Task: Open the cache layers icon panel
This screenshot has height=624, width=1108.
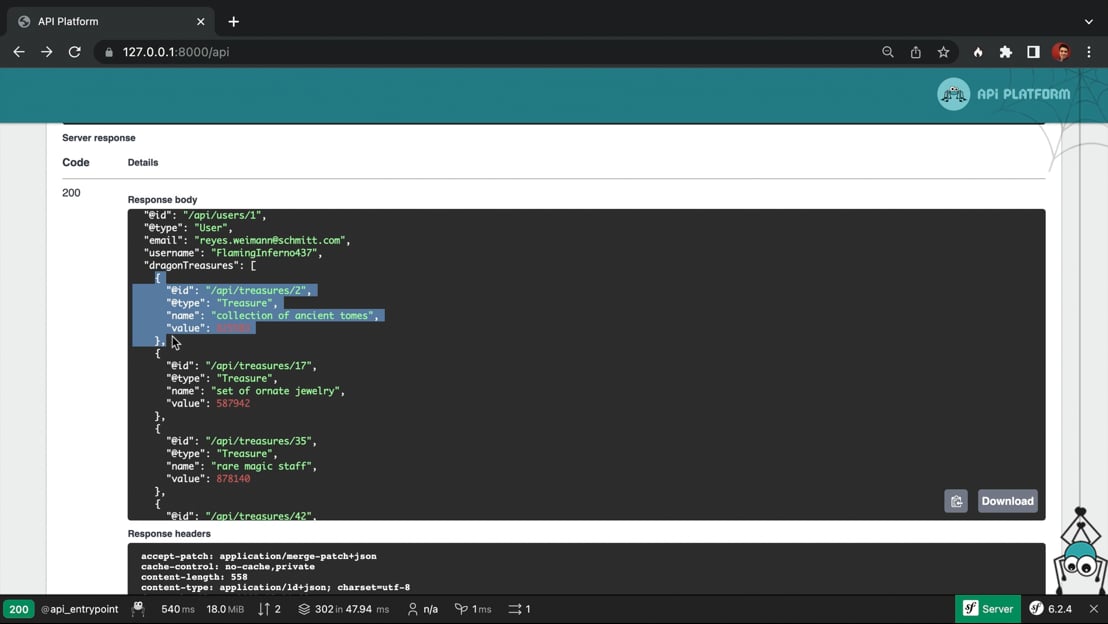Action: 343,609
